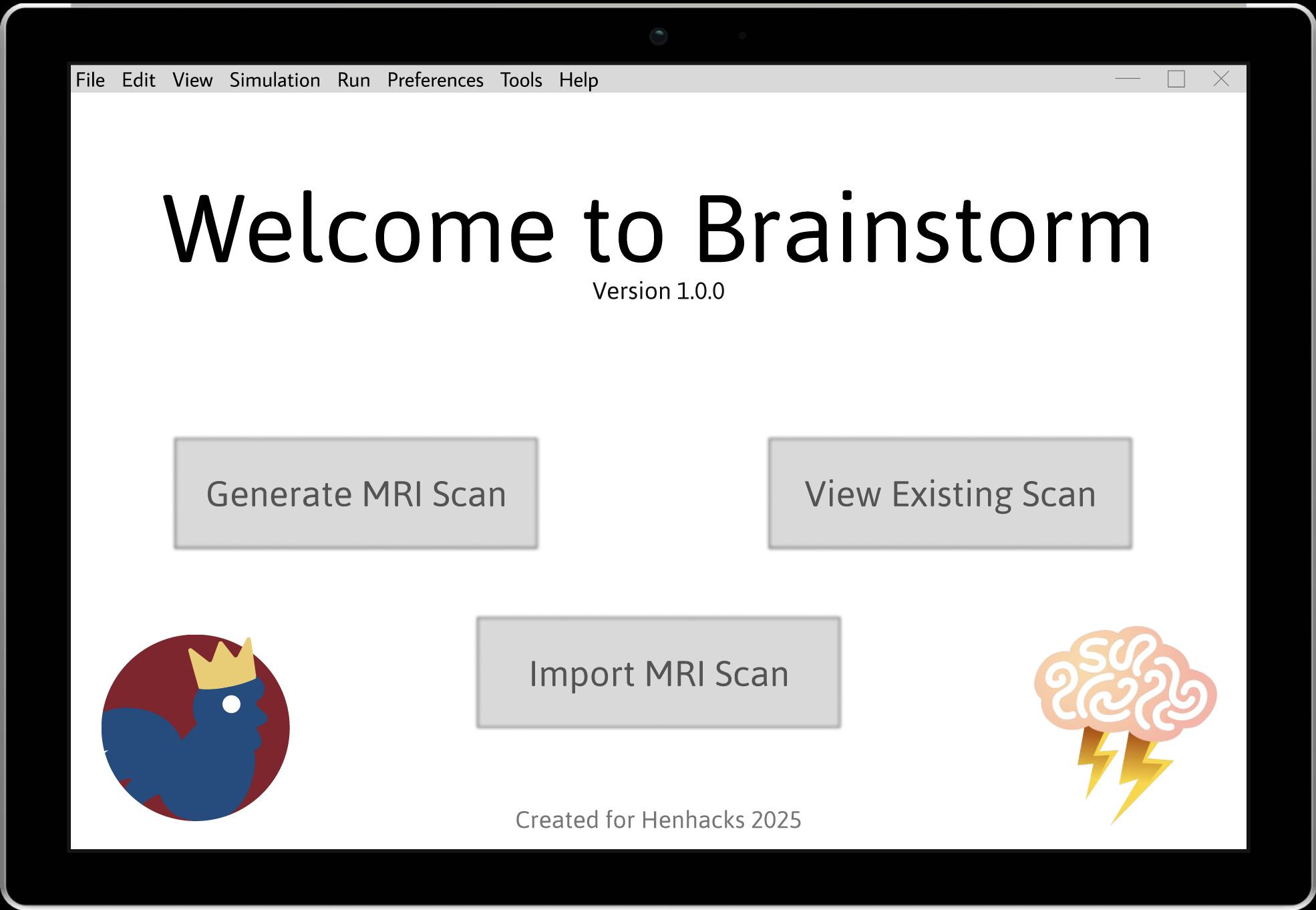Select the Import MRI Scan button
This screenshot has height=910, width=1316.
[659, 673]
